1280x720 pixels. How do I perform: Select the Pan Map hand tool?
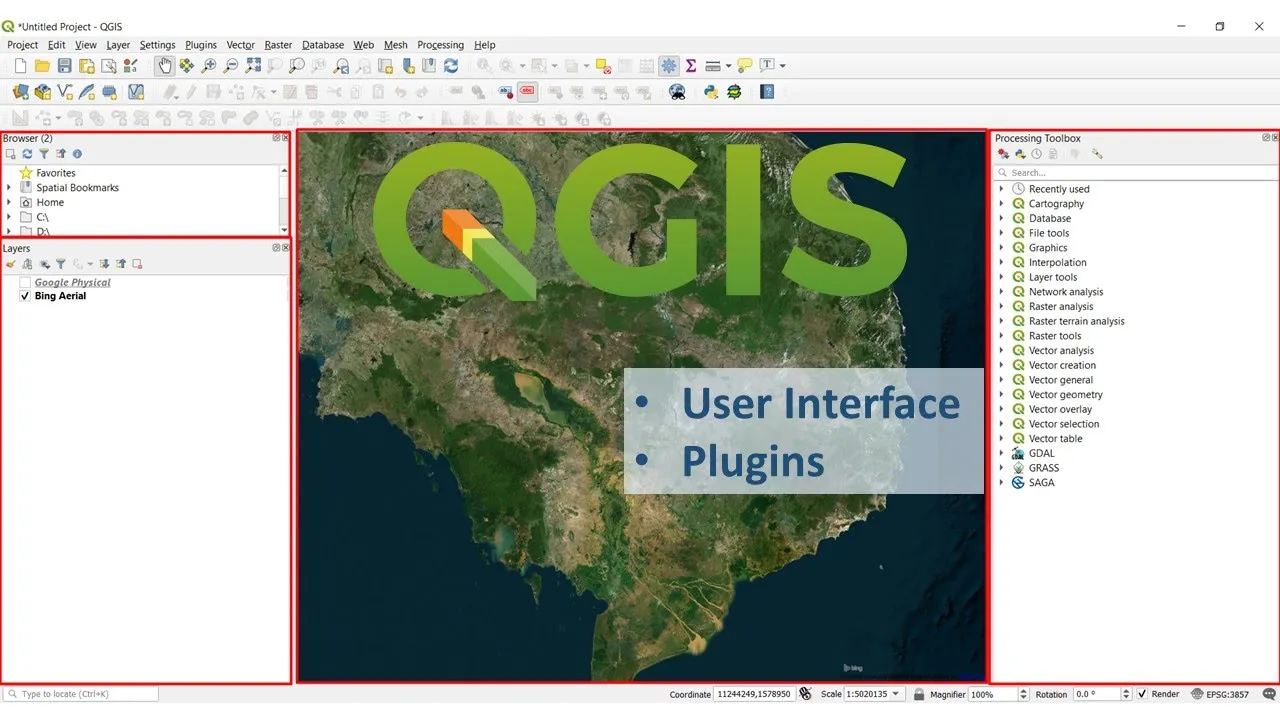[x=164, y=66]
